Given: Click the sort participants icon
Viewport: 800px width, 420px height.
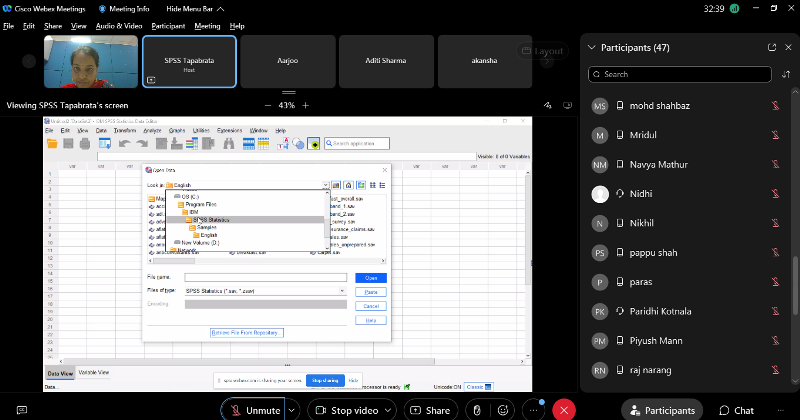Looking at the screenshot, I should (786, 73).
